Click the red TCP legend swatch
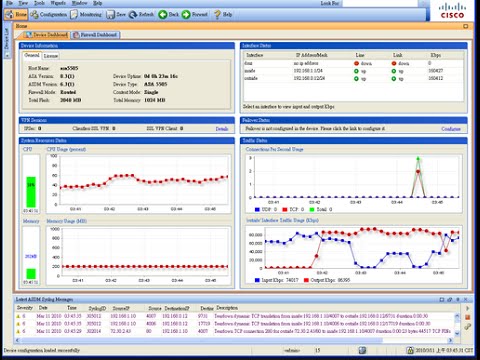 tap(285, 209)
